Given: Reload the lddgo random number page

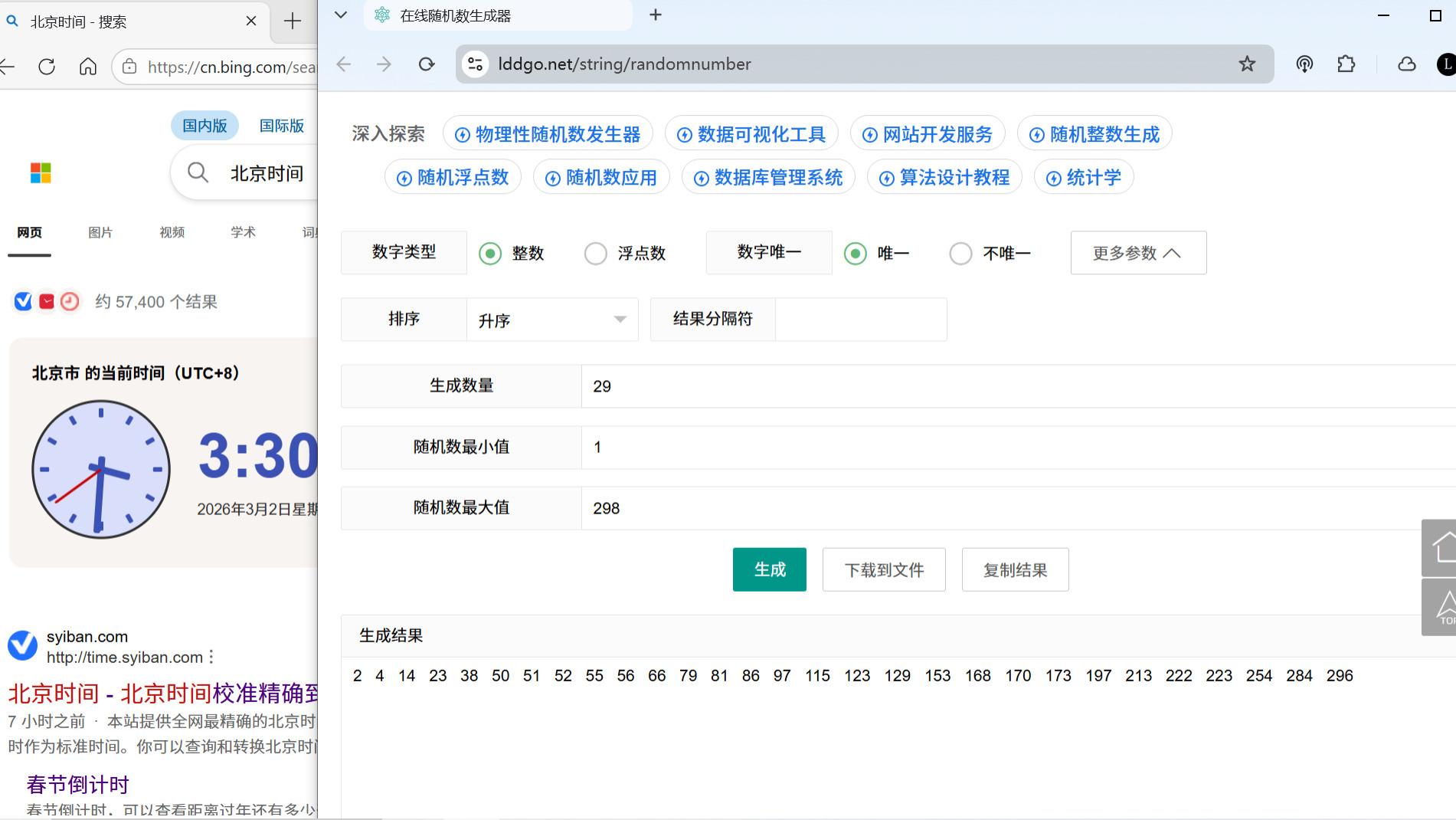Looking at the screenshot, I should (x=427, y=64).
